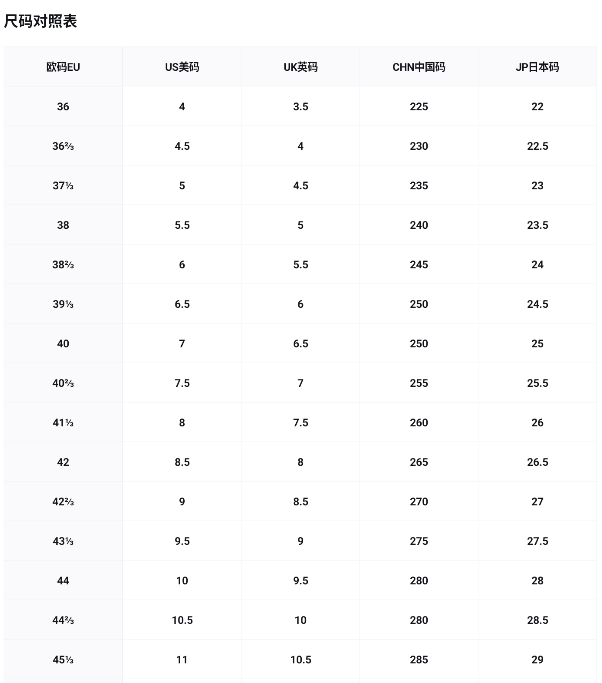Viewport: 602px width, 683px height.
Task: Select the CHN 285 cell
Action: pyautogui.click(x=419, y=660)
